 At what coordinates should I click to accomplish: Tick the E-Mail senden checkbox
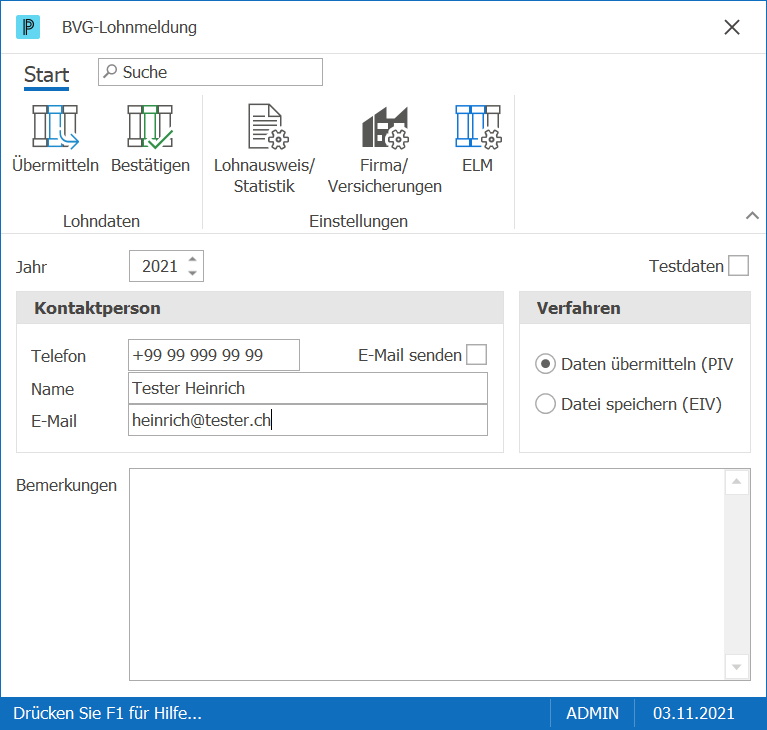click(476, 355)
